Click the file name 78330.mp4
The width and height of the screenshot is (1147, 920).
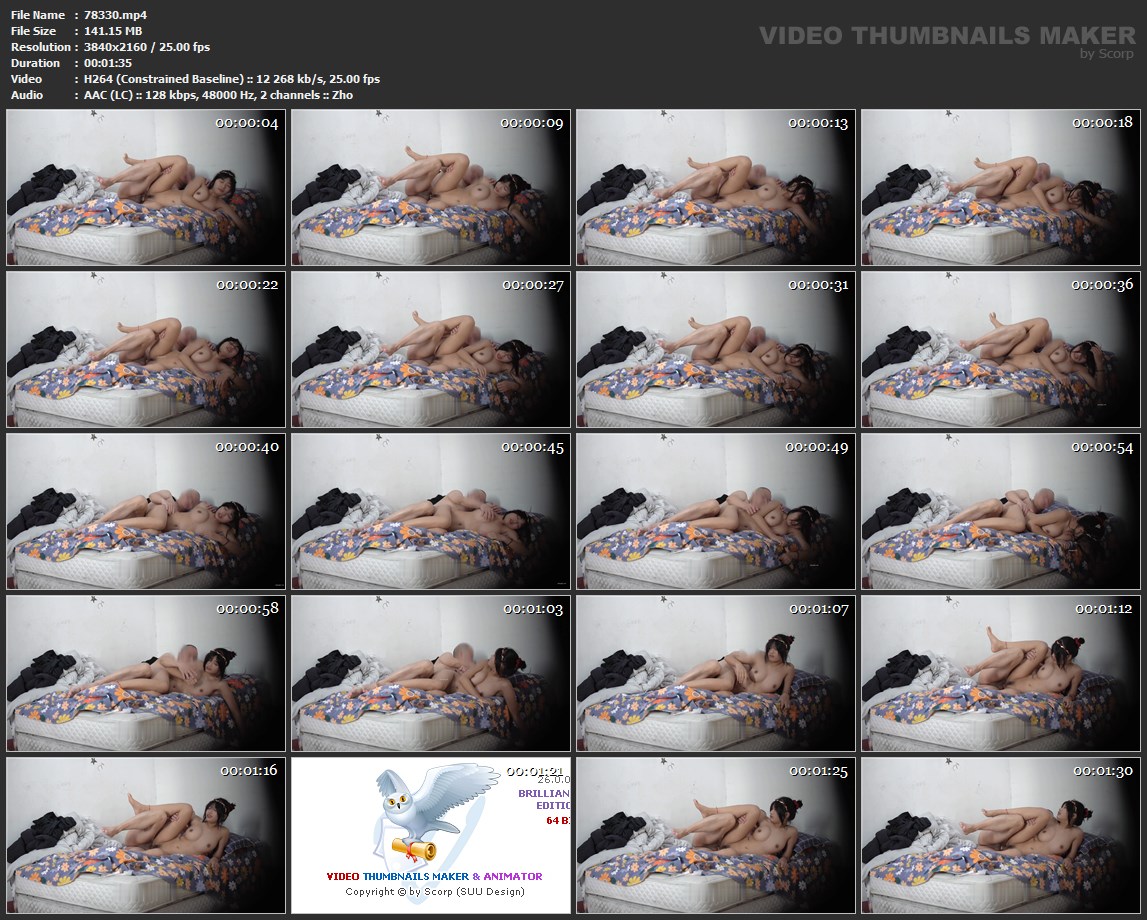116,15
